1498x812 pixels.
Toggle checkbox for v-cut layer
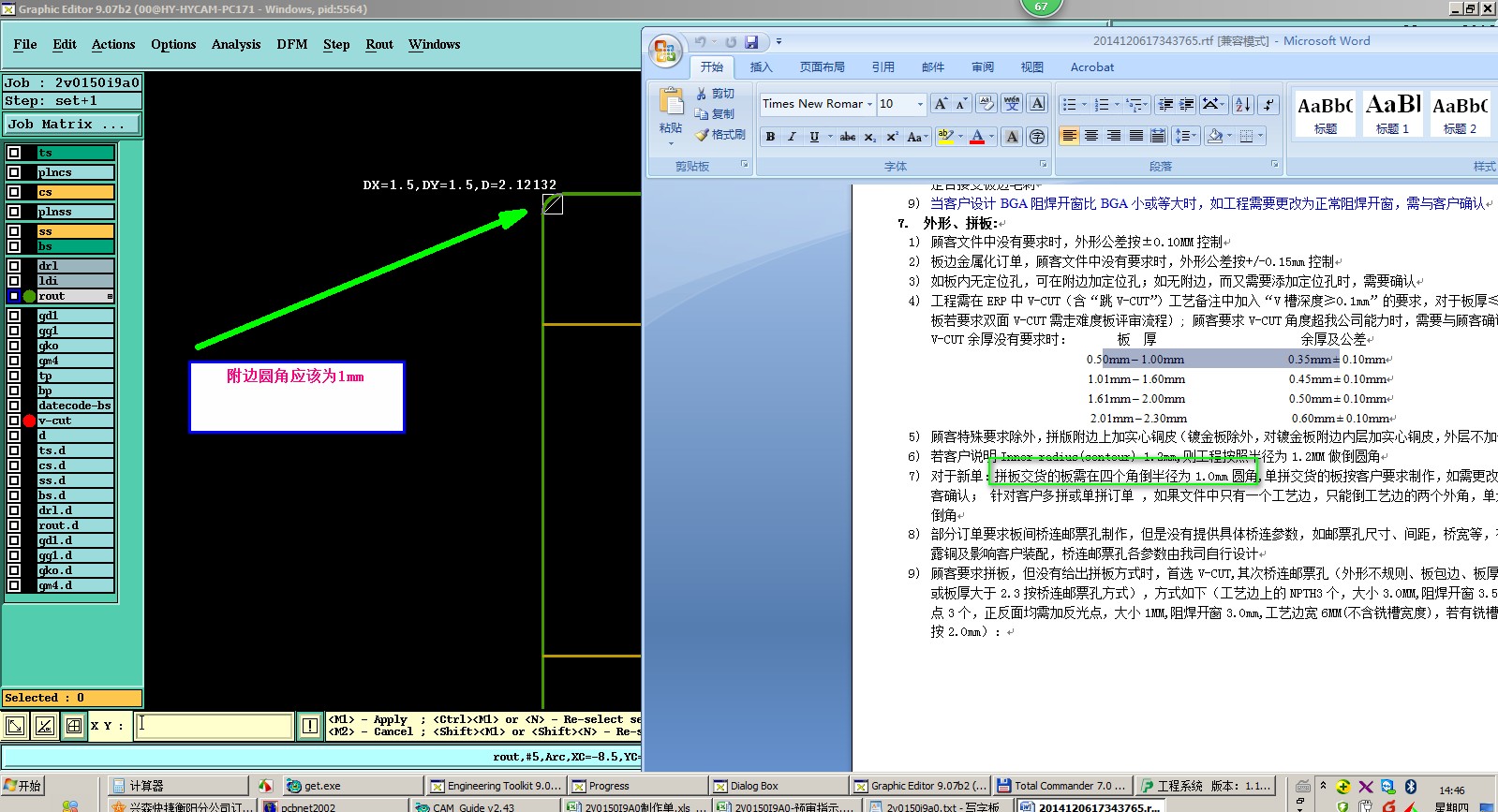pyautogui.click(x=14, y=421)
